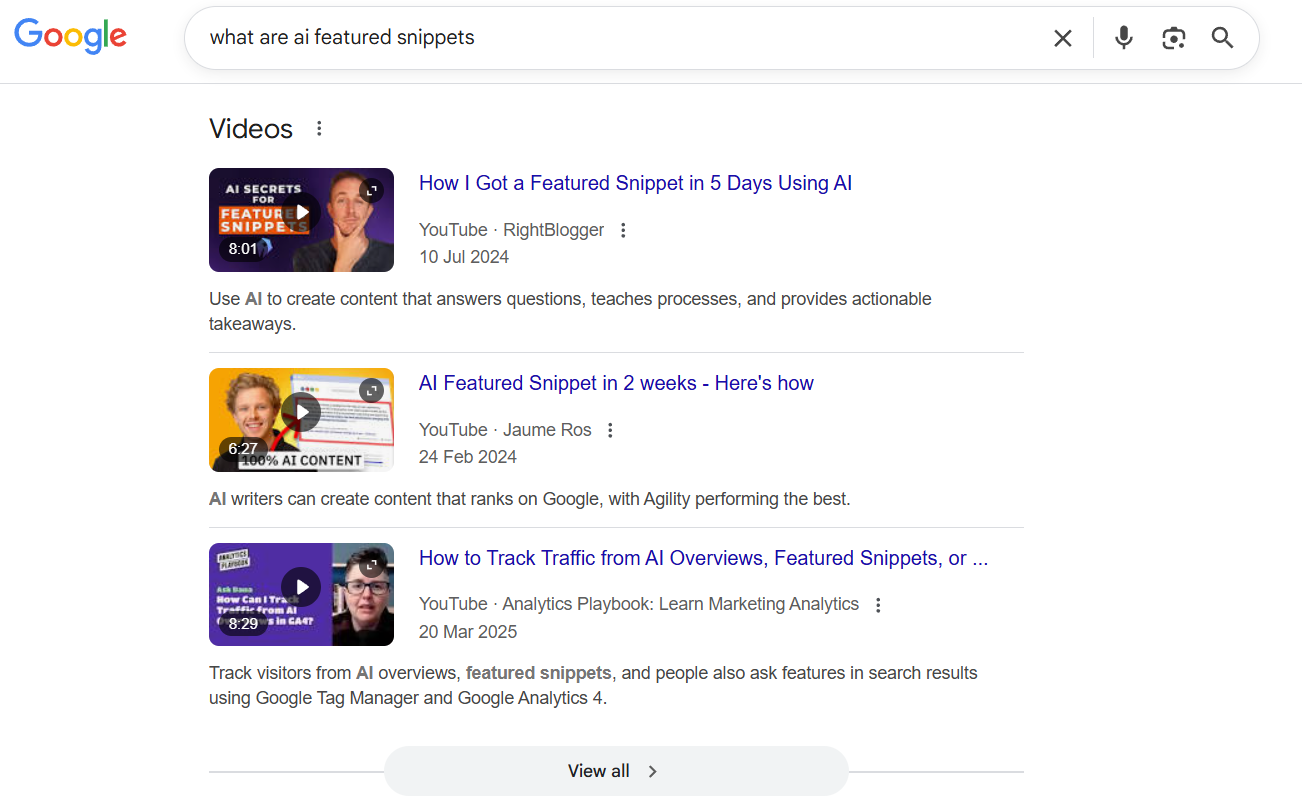Image resolution: width=1302 pixels, height=811 pixels.
Task: Play the Analytics Playbook video thumbnail
Action: pos(301,586)
